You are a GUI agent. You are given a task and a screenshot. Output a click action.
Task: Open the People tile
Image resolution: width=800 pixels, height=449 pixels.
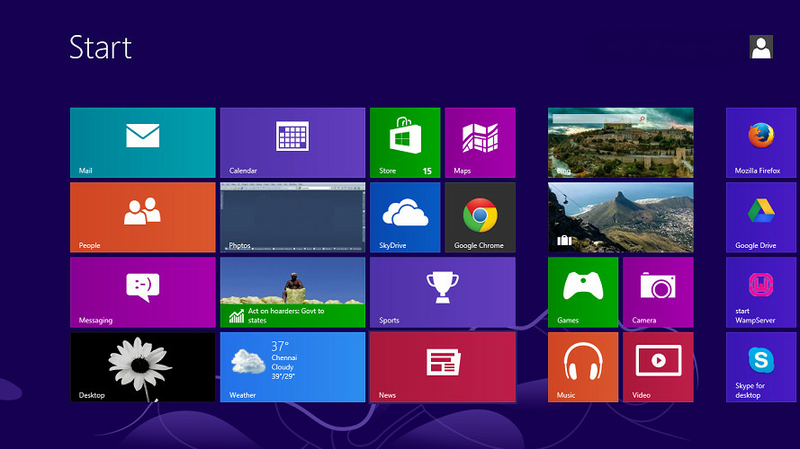click(142, 216)
